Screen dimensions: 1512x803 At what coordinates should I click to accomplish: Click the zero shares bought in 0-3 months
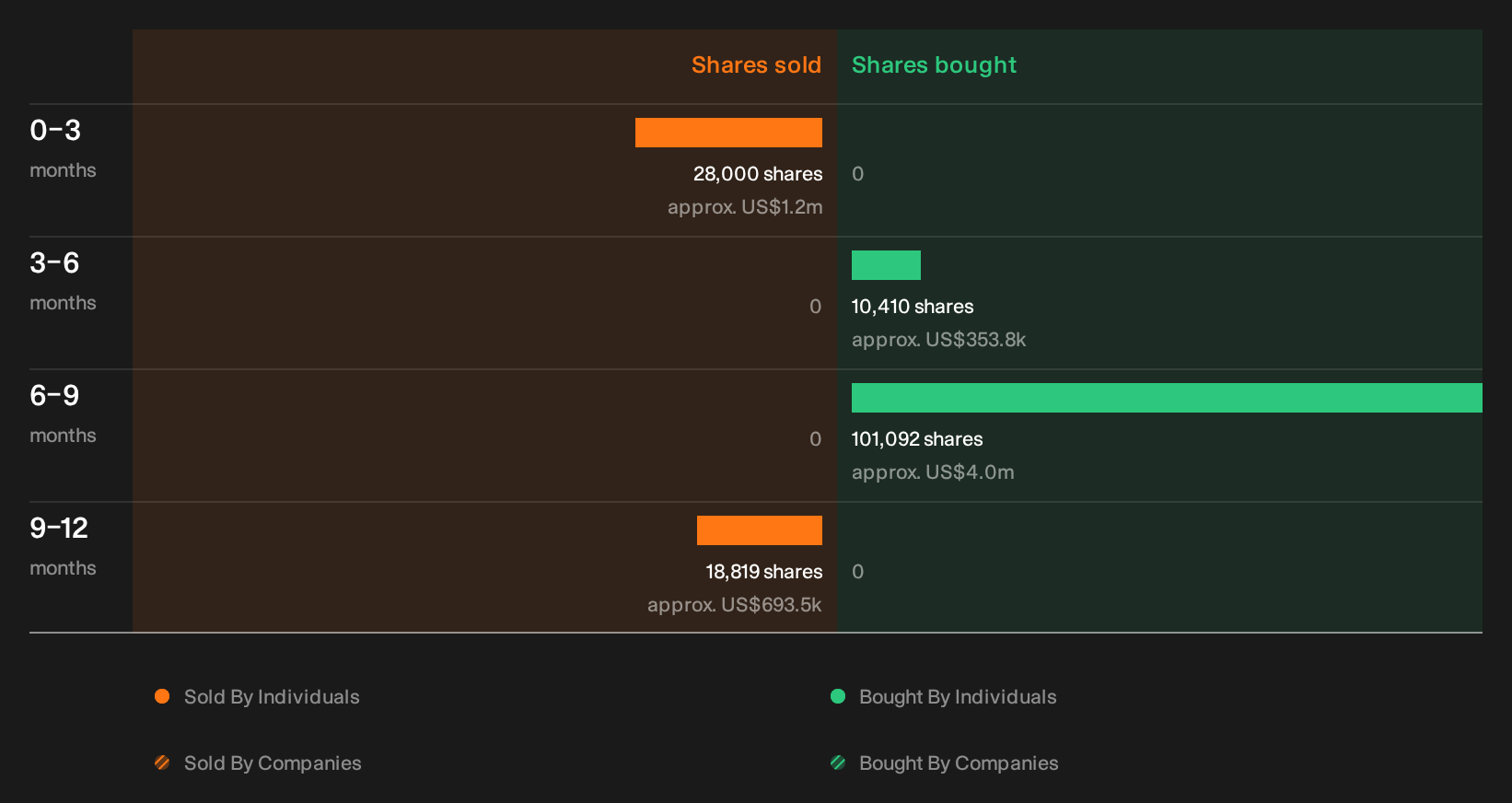pos(858,174)
